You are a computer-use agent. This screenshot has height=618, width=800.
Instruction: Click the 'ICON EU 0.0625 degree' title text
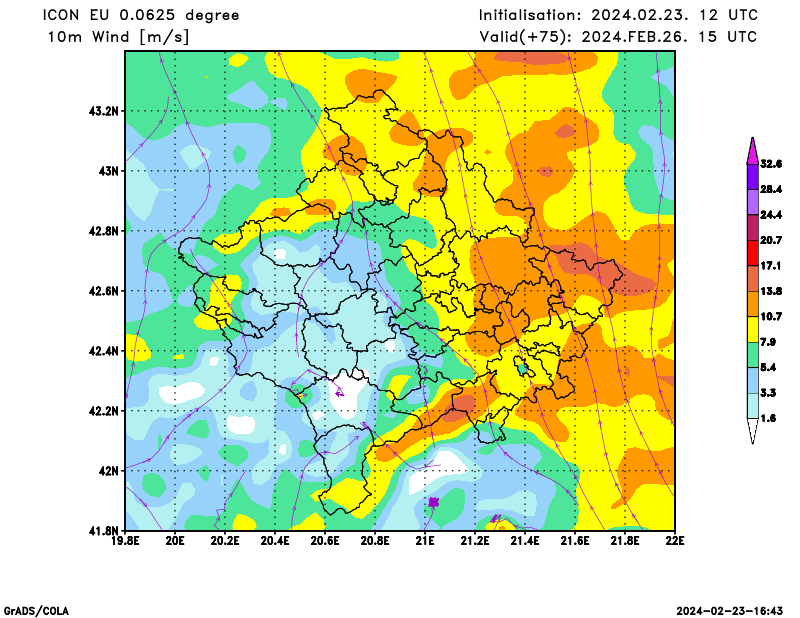pyautogui.click(x=141, y=15)
